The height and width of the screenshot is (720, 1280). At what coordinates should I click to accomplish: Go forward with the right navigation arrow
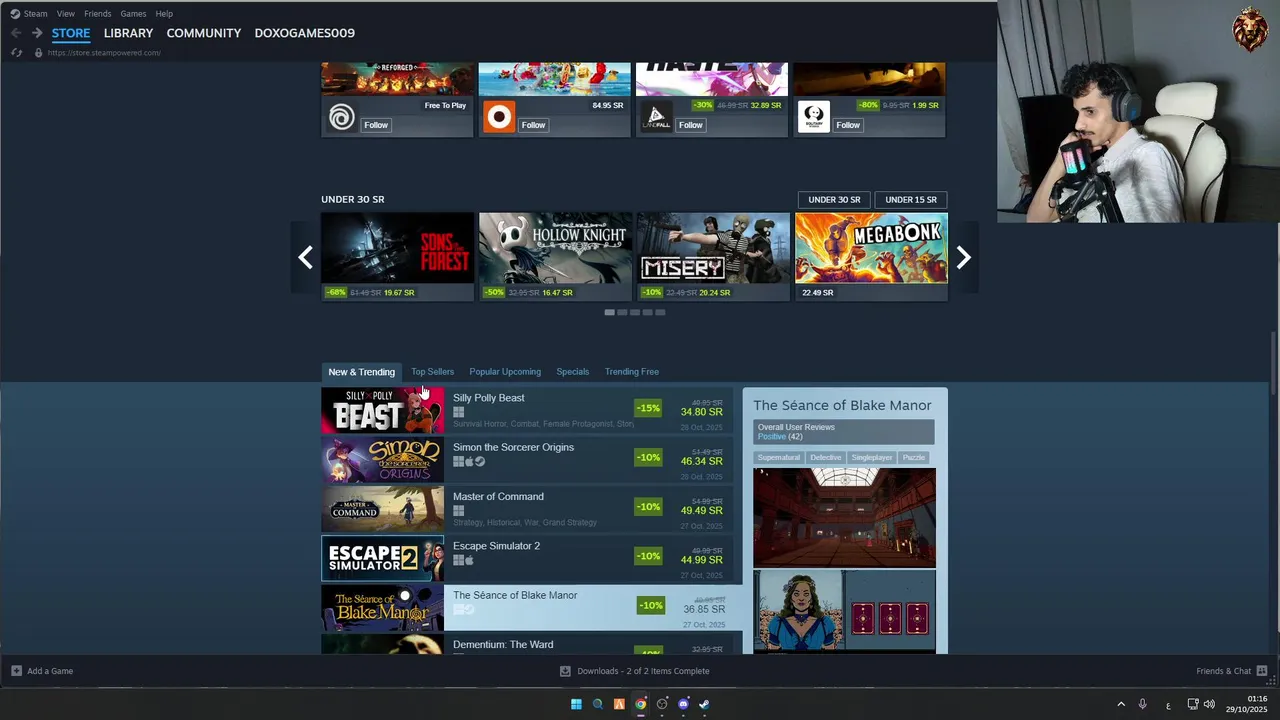pyautogui.click(x=36, y=33)
